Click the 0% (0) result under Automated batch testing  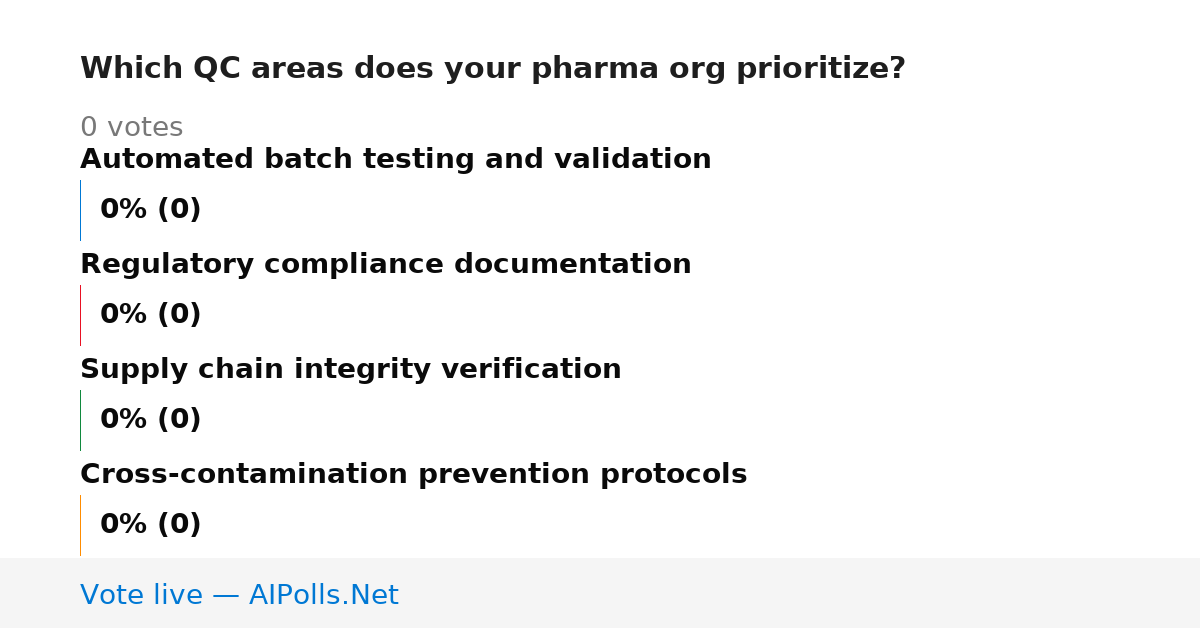click(x=150, y=210)
